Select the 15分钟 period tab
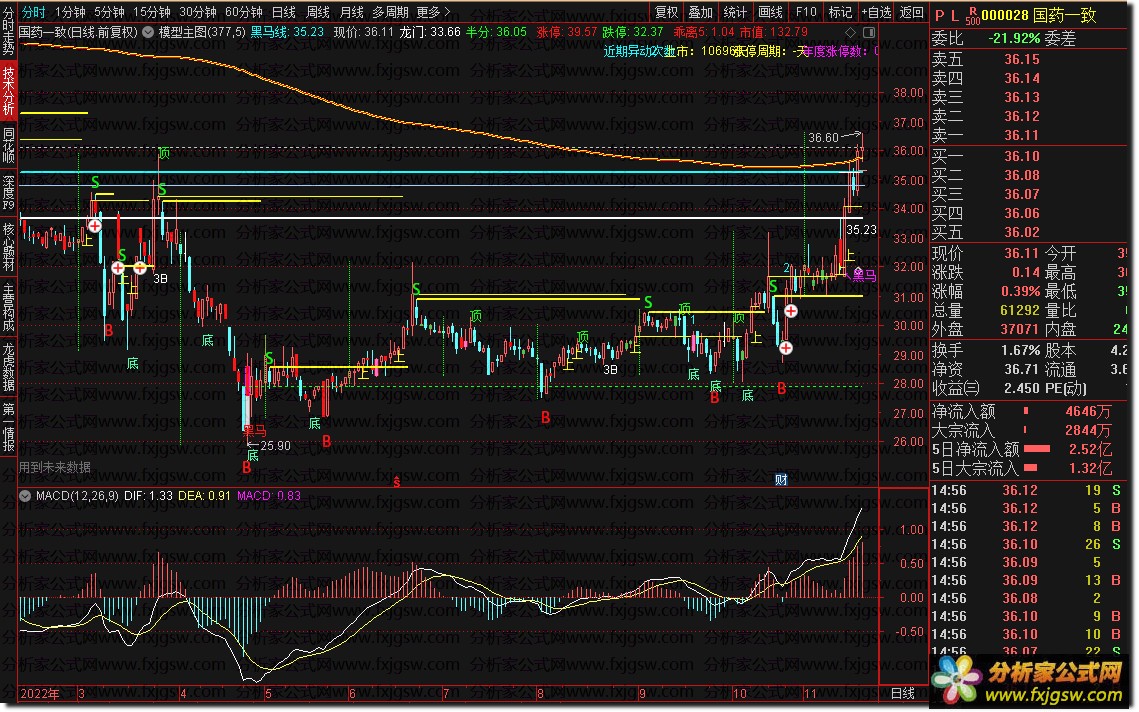This screenshot has height=712, width=1139. coord(151,12)
